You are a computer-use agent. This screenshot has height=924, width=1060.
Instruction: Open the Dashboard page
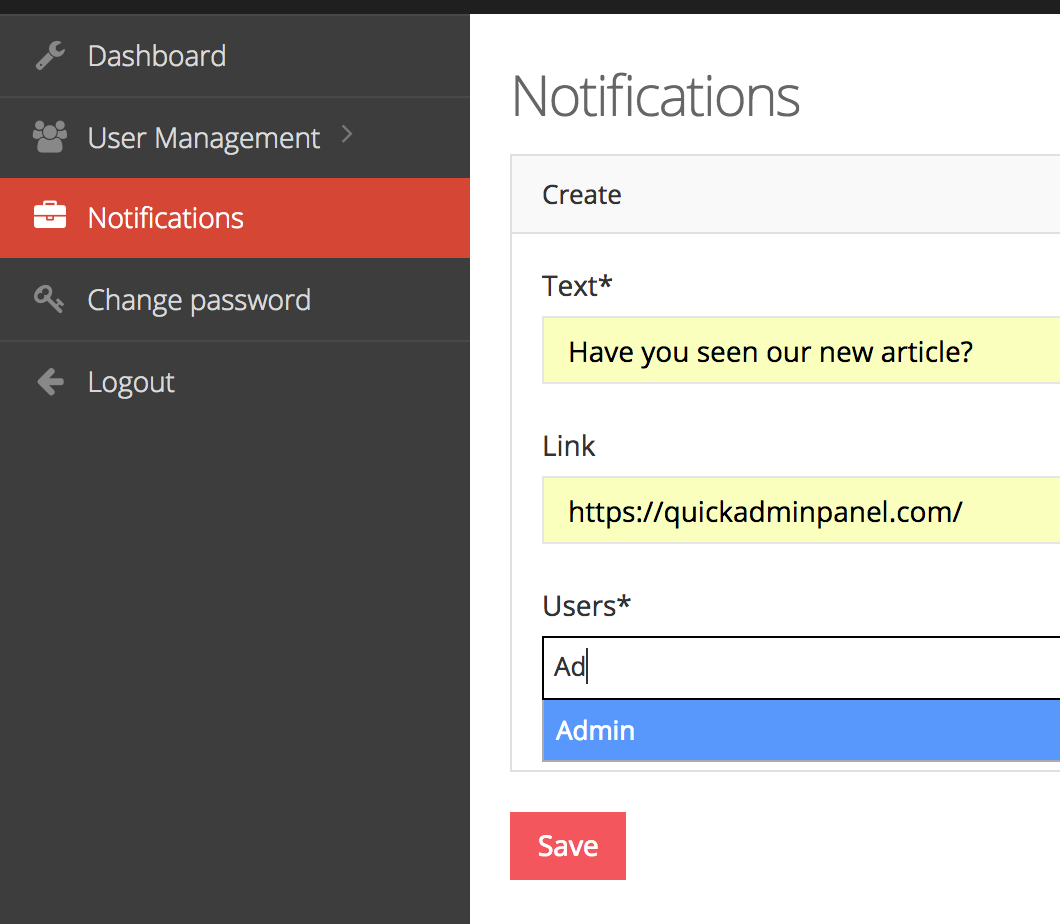pyautogui.click(x=156, y=56)
